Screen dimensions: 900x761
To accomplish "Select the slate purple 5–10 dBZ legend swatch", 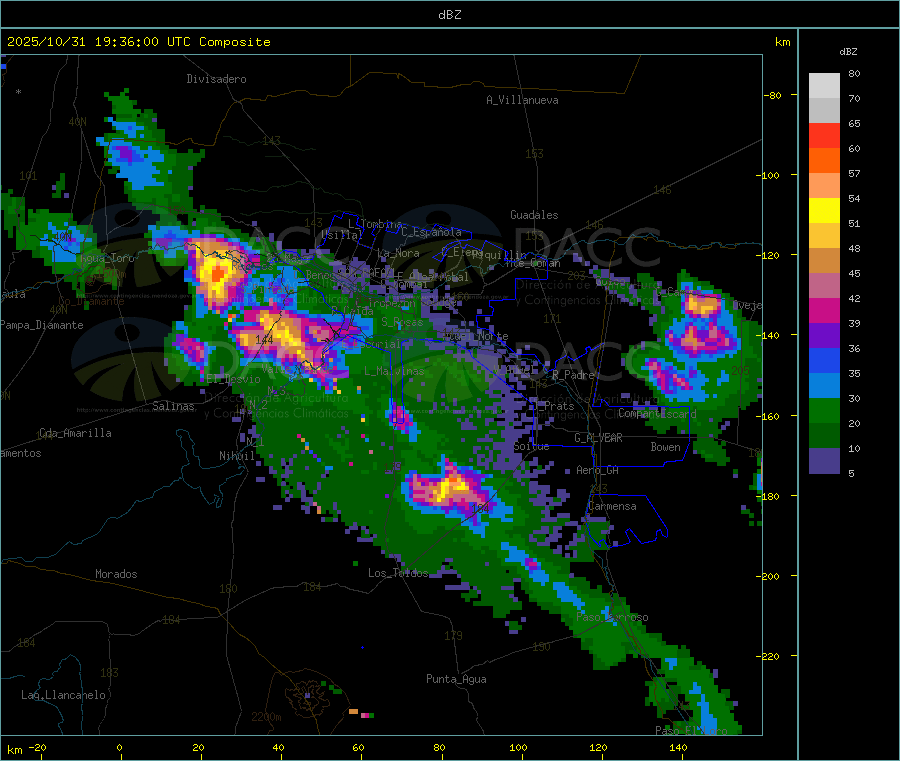I will point(824,461).
